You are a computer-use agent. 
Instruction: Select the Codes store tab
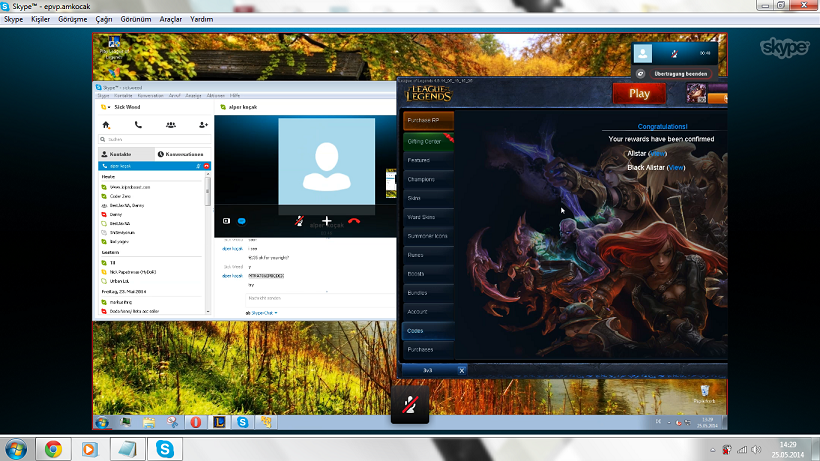pos(428,331)
